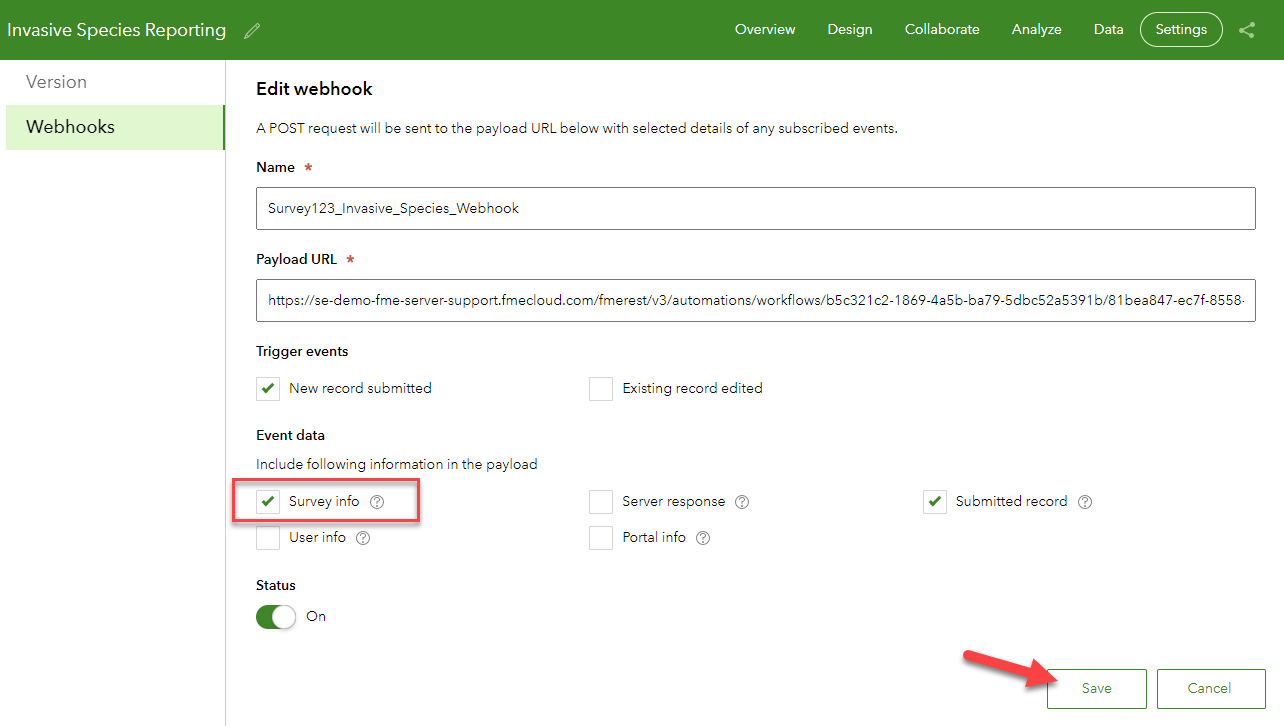Save the webhook changes
This screenshot has width=1284, height=726.
click(1096, 688)
